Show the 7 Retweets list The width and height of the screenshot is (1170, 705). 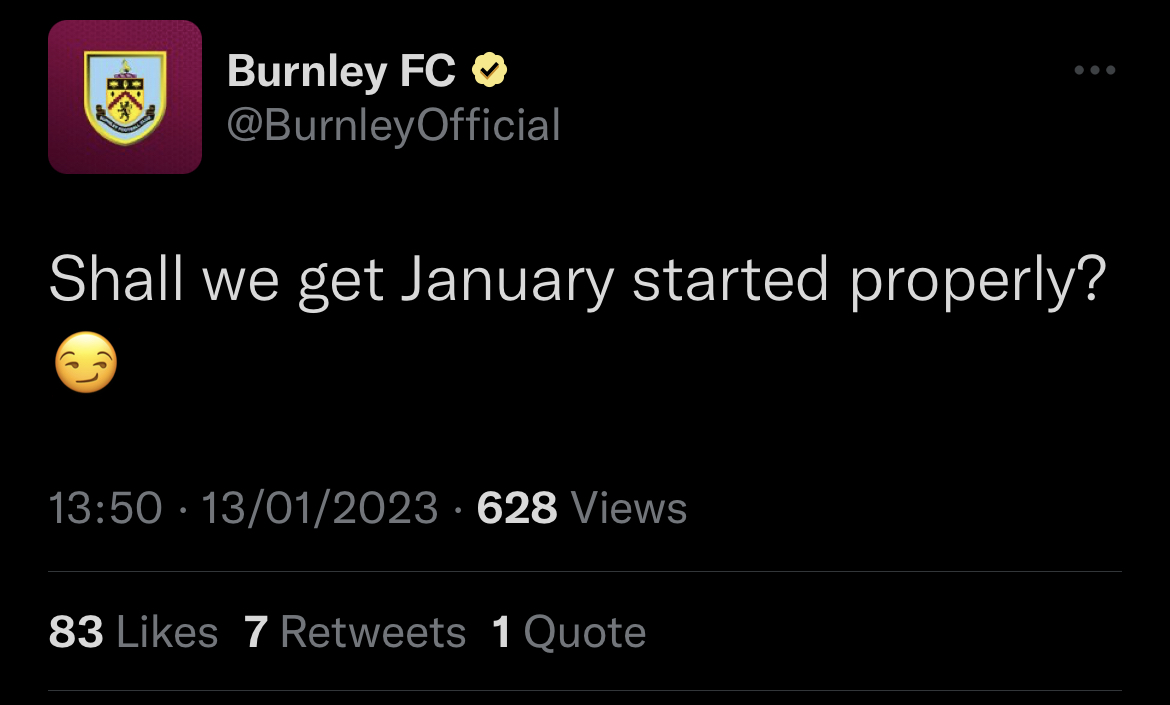point(354,632)
